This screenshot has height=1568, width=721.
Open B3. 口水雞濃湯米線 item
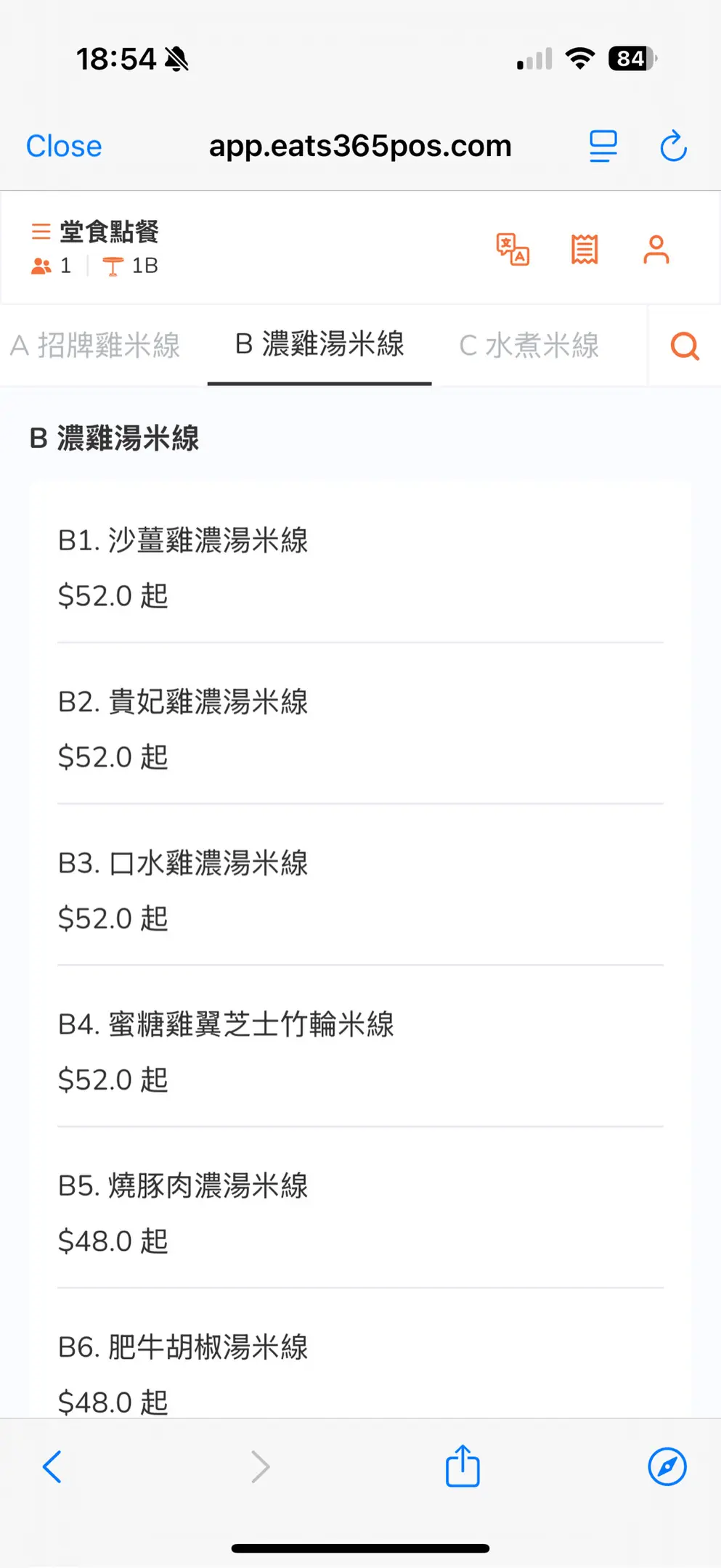click(183, 863)
